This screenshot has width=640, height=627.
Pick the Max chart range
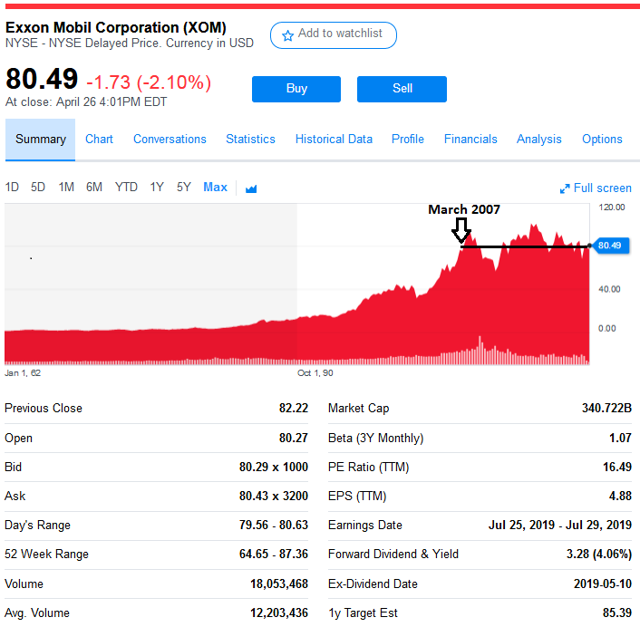click(215, 187)
